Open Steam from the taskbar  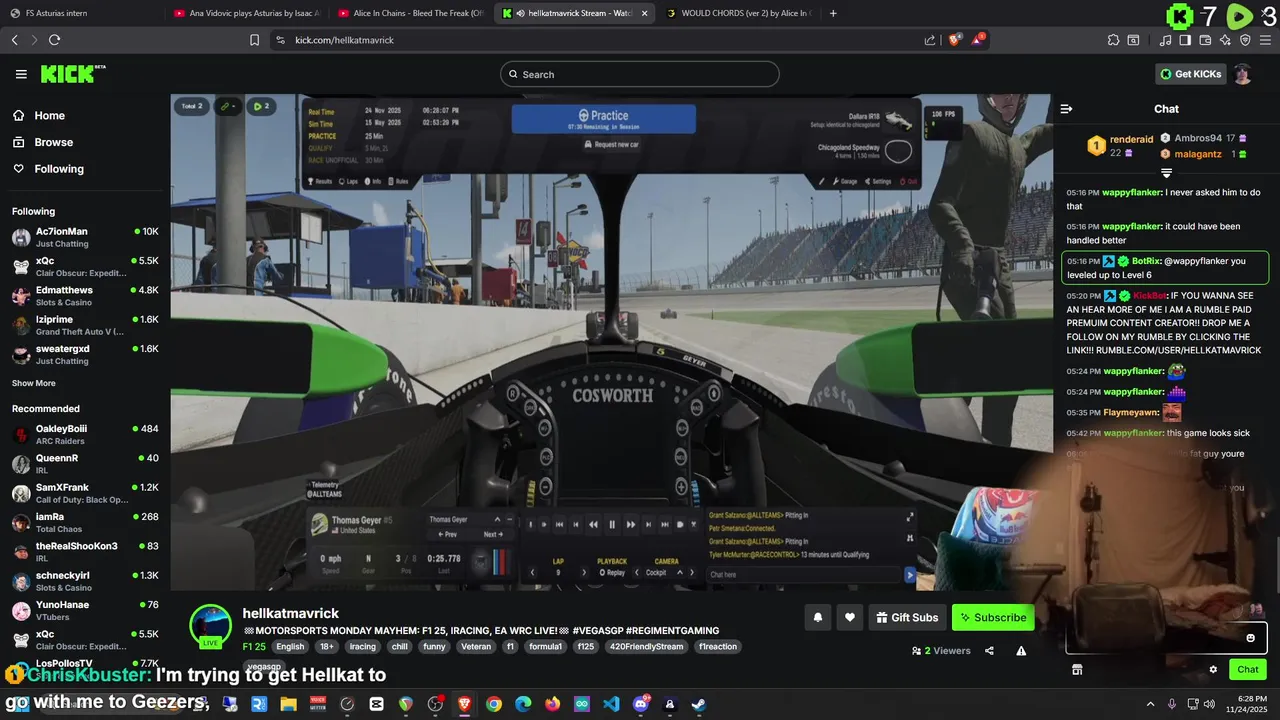coord(699,704)
